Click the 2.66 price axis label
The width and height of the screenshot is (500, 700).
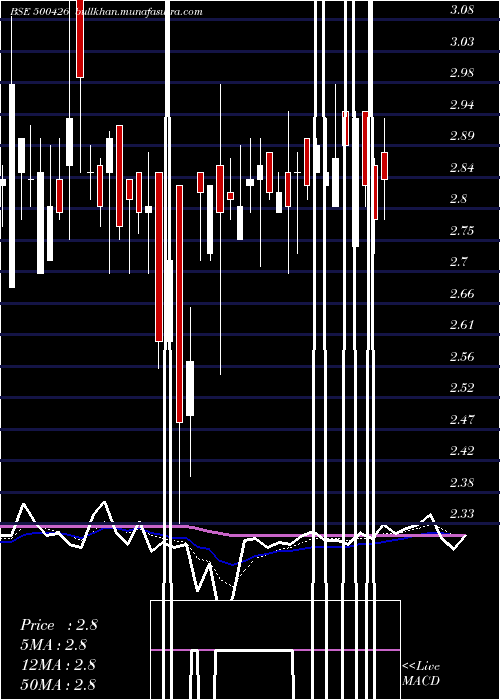[462, 293]
